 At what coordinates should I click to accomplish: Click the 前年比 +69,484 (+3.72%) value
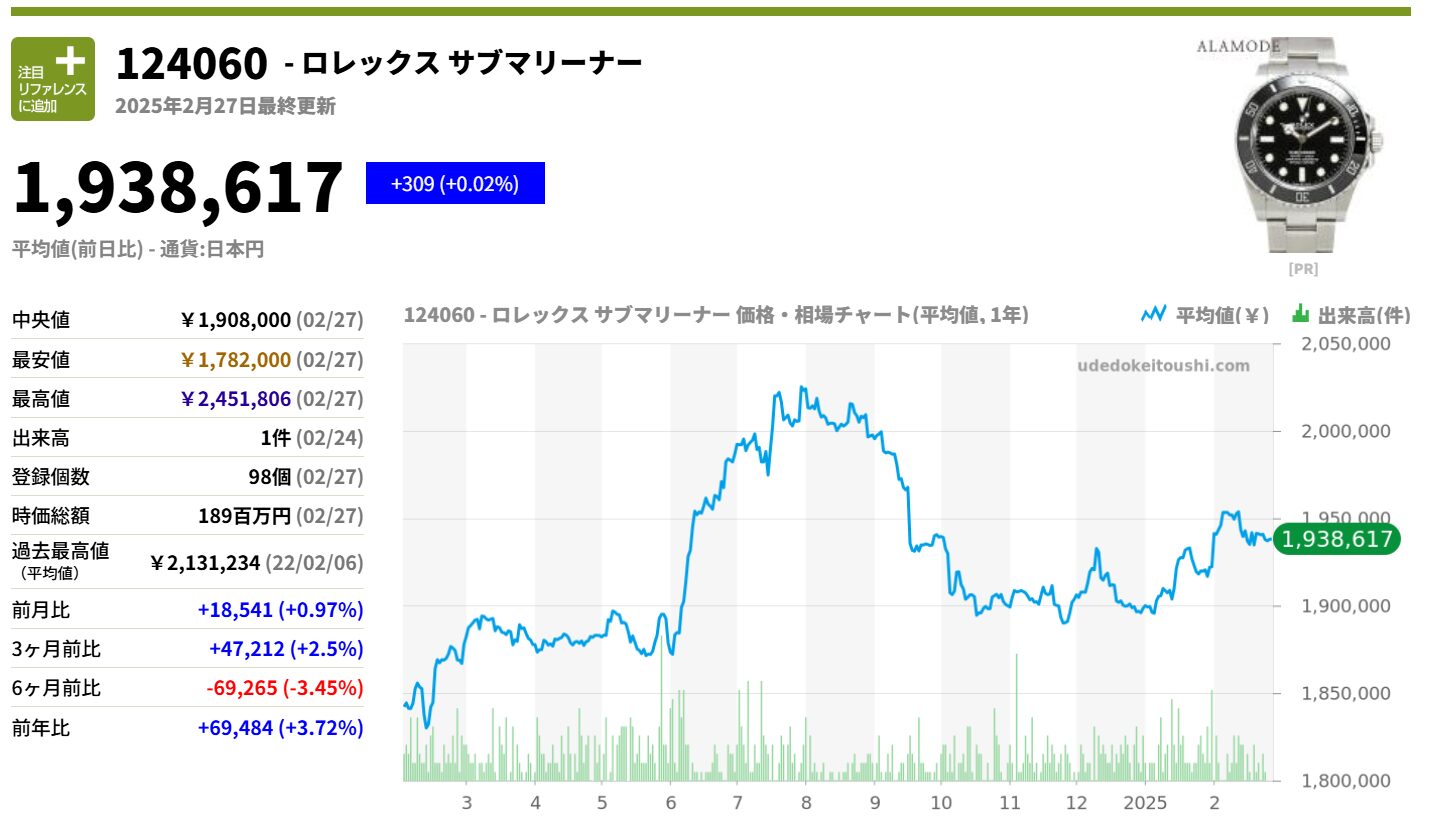pos(280,728)
